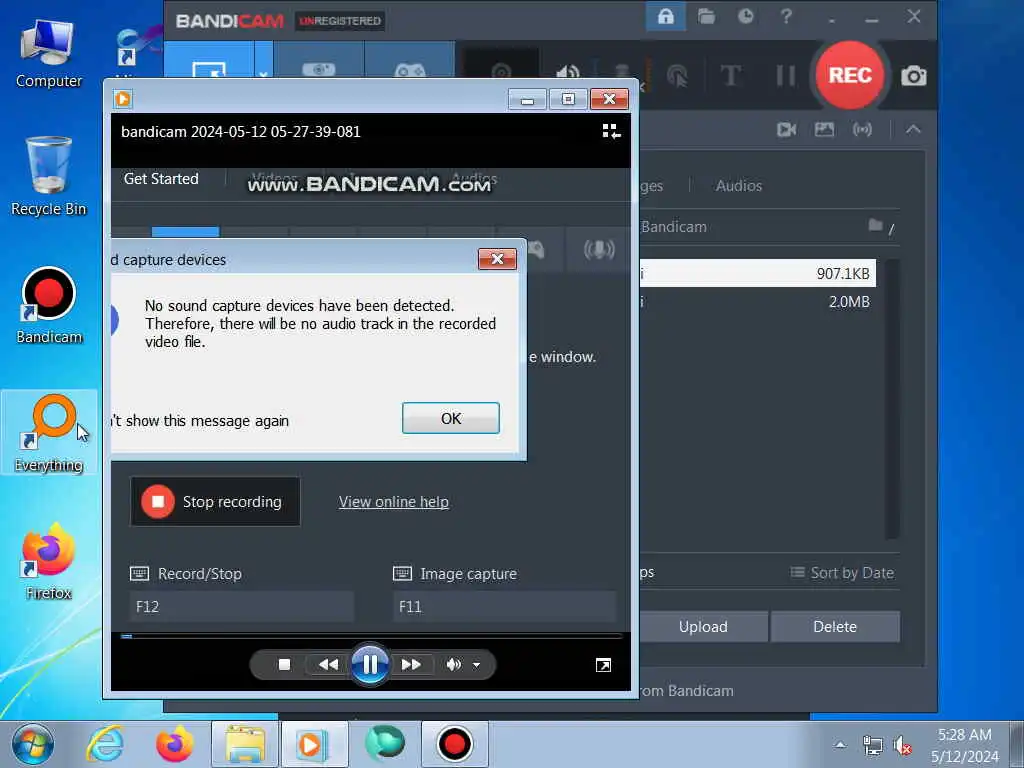
Task: Click the Image capture F11 hotkey field
Action: point(504,607)
